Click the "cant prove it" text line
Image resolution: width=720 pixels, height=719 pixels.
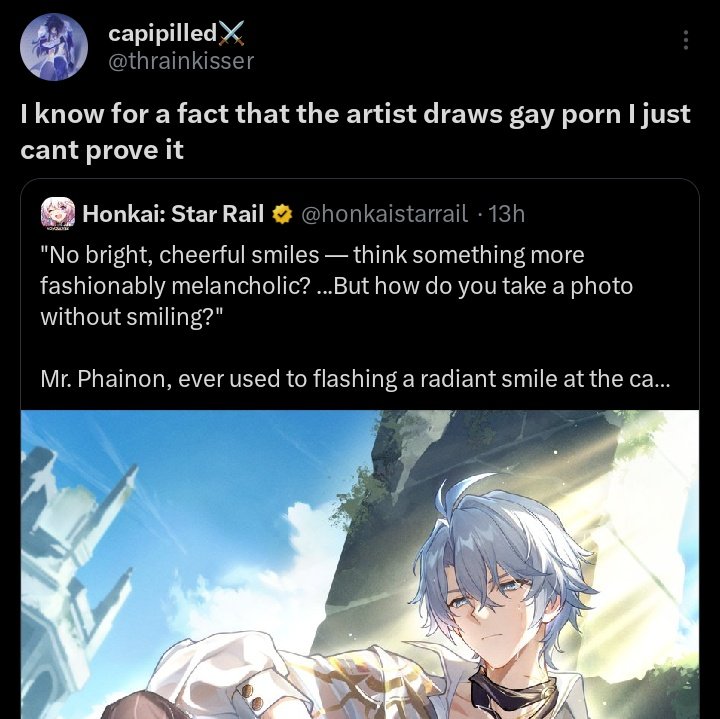tap(102, 150)
